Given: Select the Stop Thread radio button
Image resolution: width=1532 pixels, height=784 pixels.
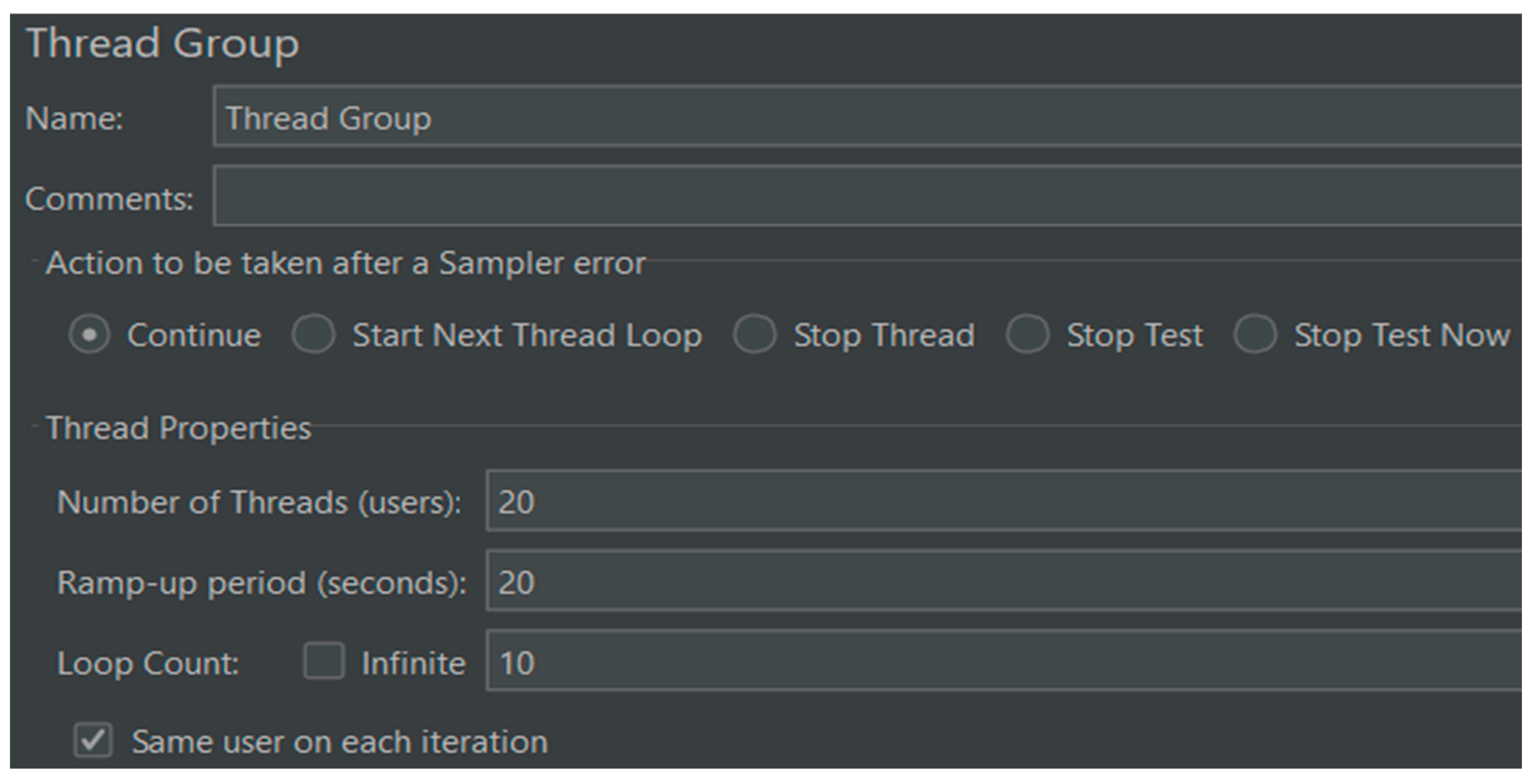Looking at the screenshot, I should pyautogui.click(x=755, y=334).
